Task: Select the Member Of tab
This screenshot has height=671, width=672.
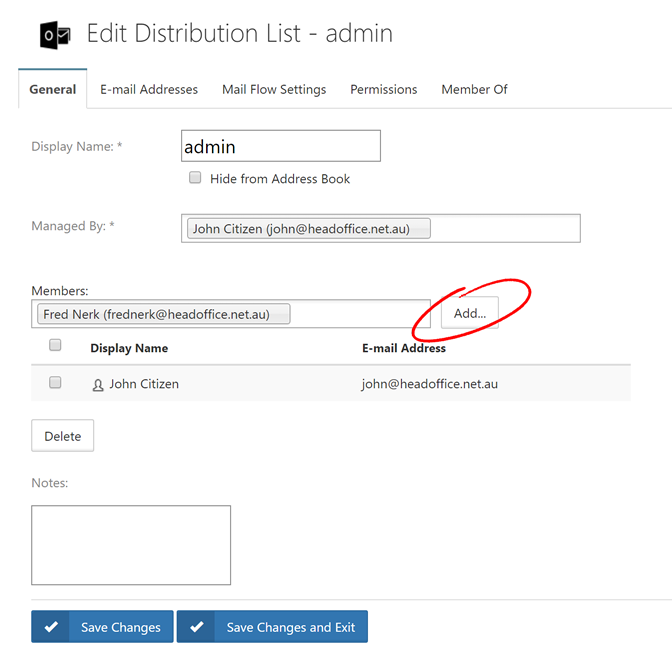Action: [474, 89]
